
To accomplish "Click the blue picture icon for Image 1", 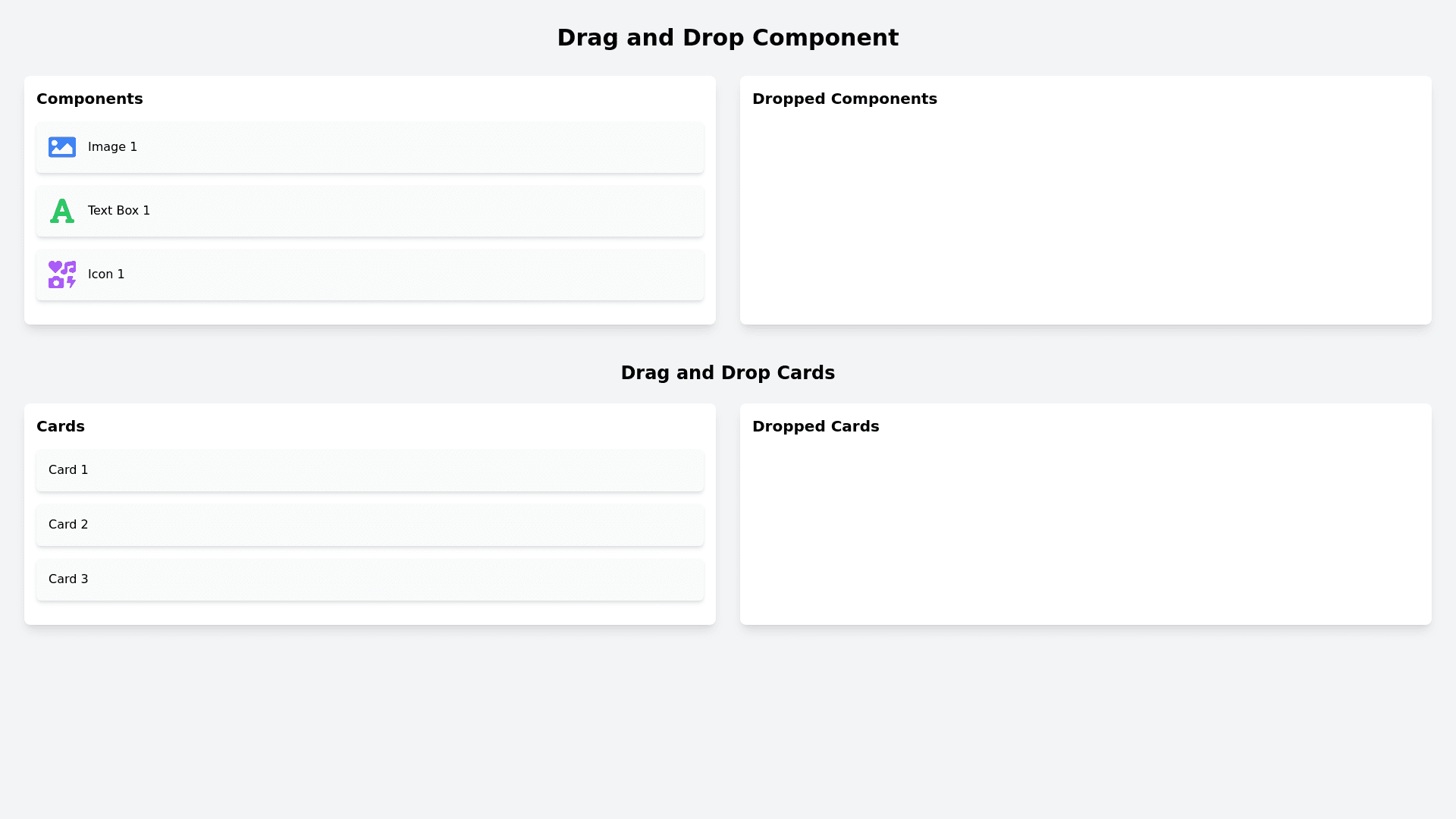I will pyautogui.click(x=62, y=147).
